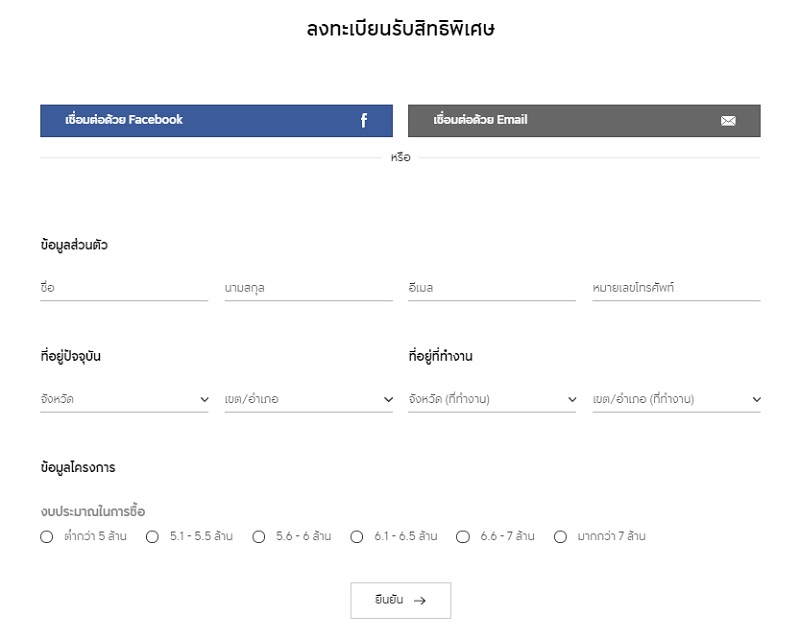Select budget ต่ำกว่า 5 ล้าน radio
Image resolution: width=800 pixels, height=639 pixels.
coord(46,537)
